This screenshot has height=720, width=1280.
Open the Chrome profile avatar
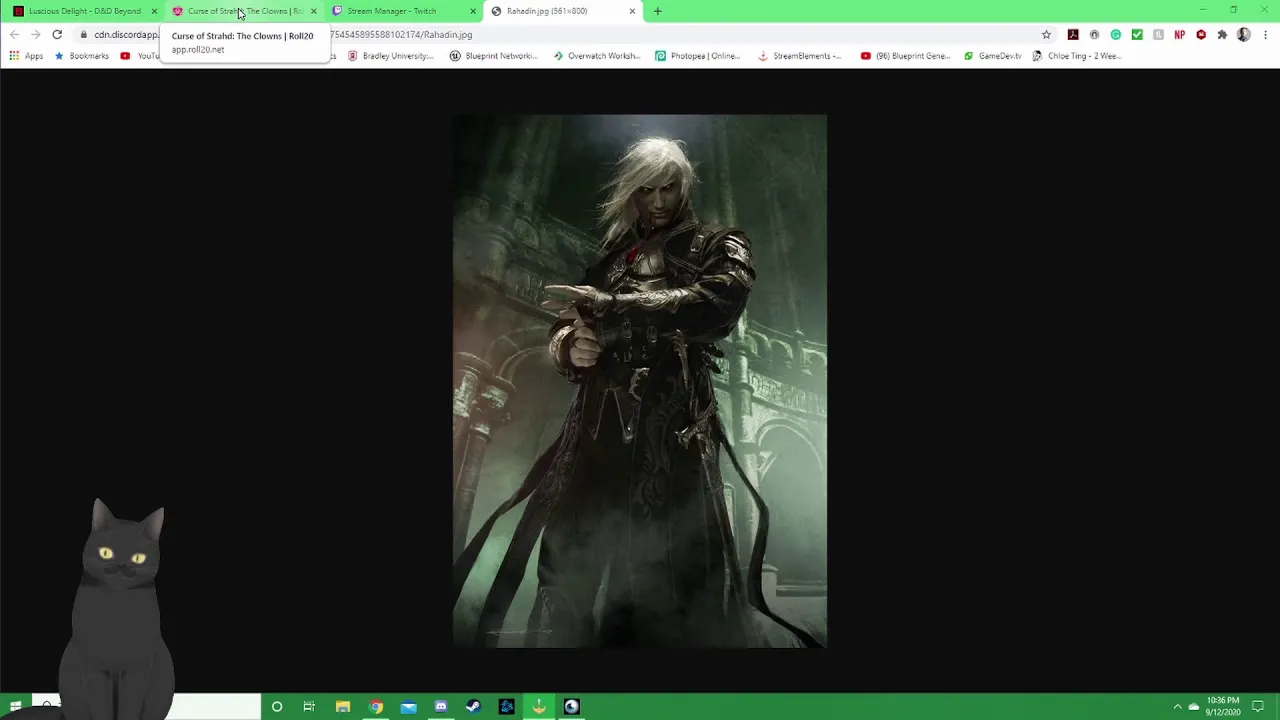(1244, 34)
